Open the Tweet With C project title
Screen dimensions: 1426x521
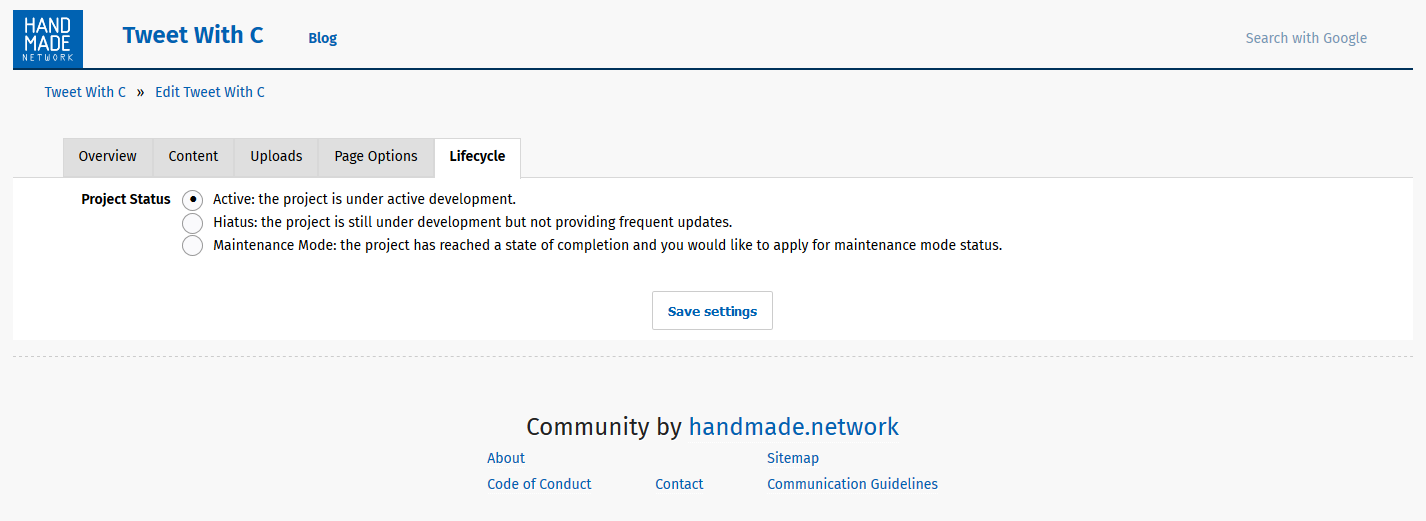[193, 35]
